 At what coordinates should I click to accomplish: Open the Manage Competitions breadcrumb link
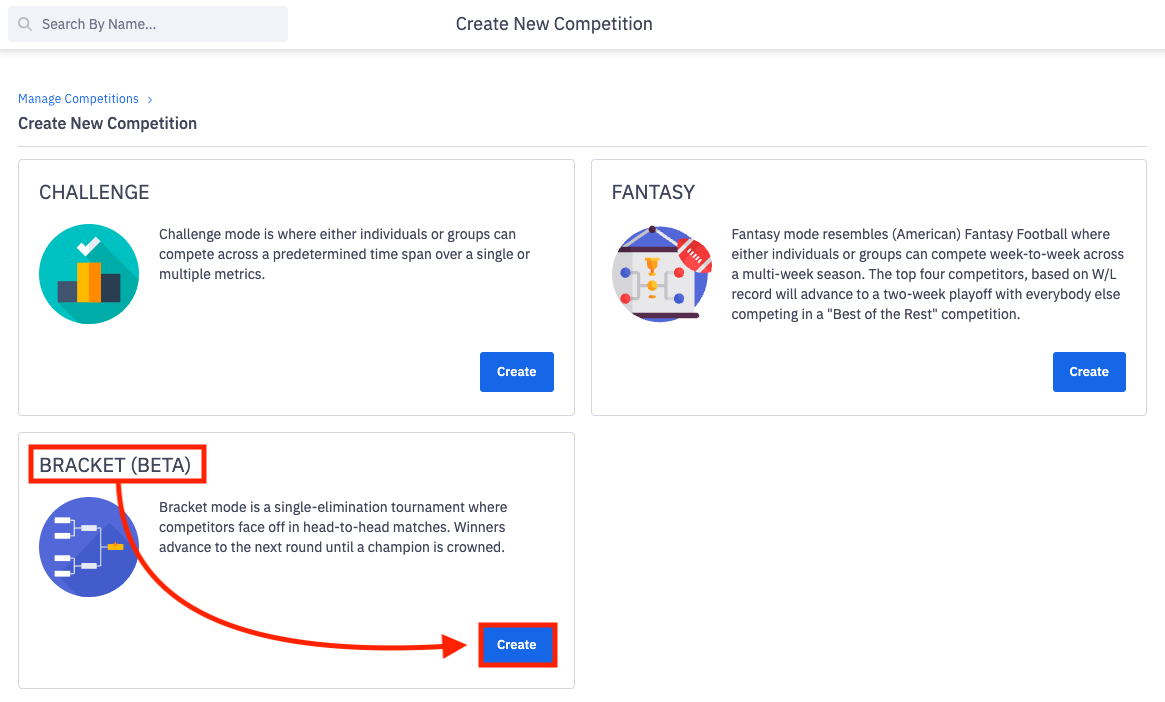78,99
